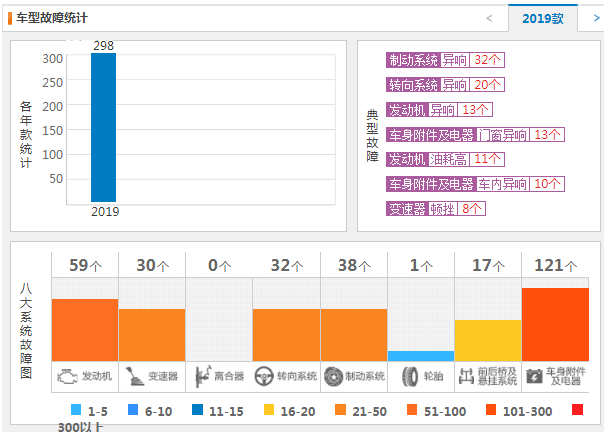Screen dimensions: 604x432
Task: Click the yellow 前后桥及悬挂系统 17个 bar
Action: point(488,341)
